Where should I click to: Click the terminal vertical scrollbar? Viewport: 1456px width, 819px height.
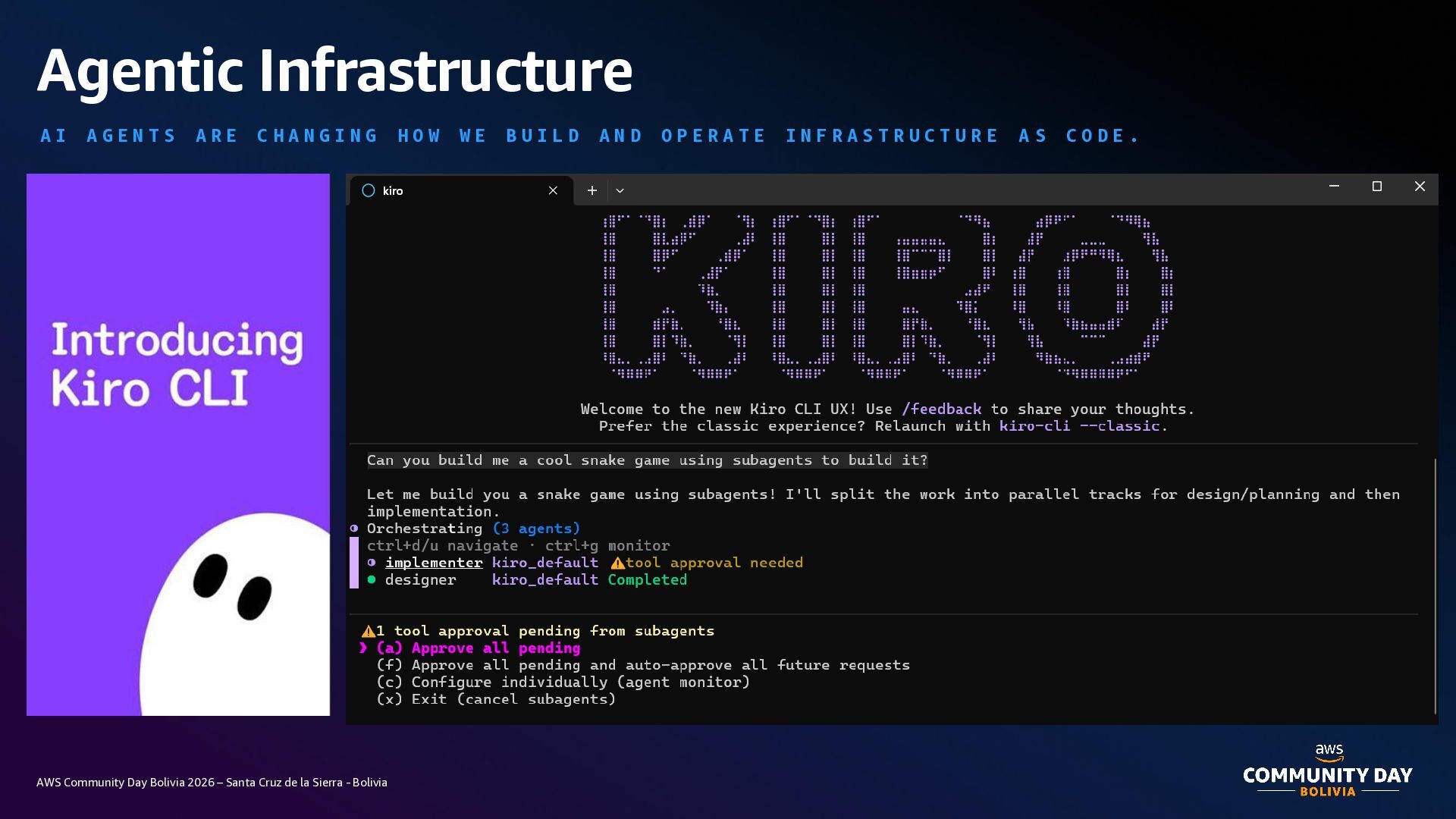tap(1435, 585)
